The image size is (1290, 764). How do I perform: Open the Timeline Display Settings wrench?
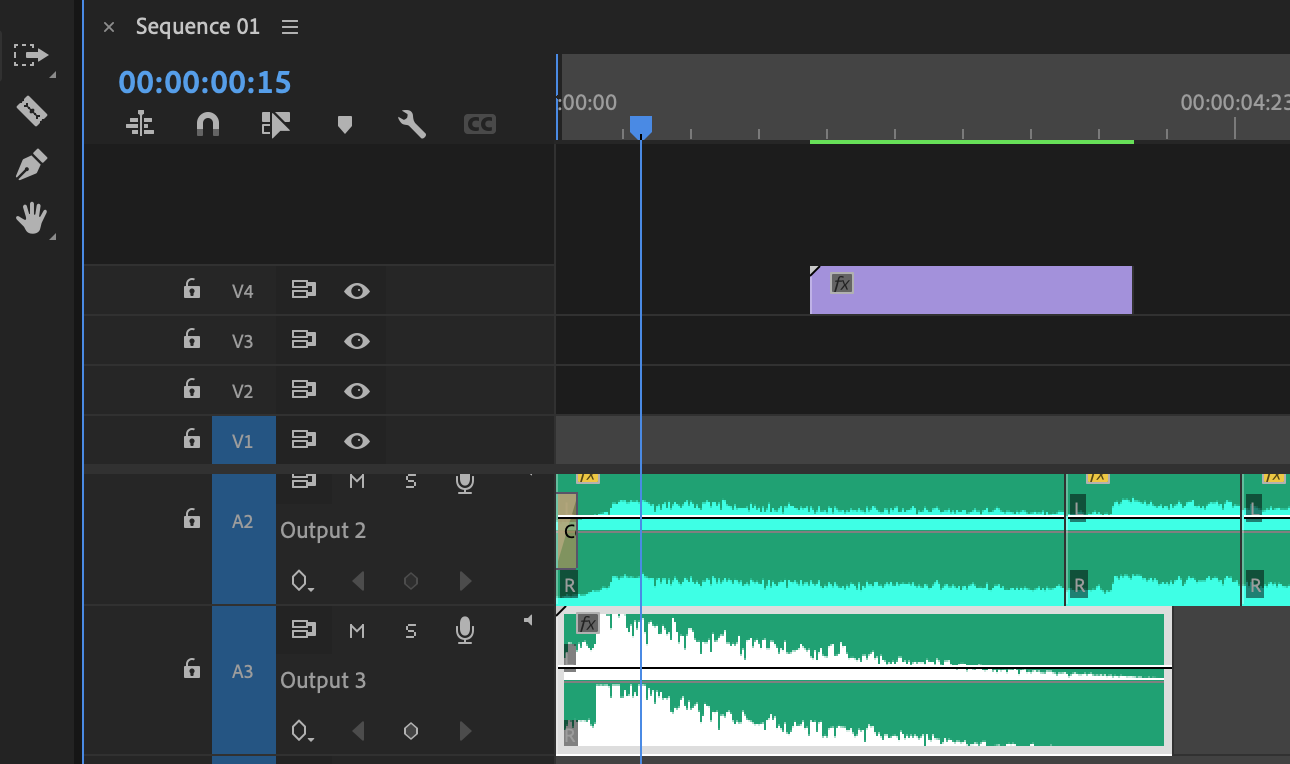pyautogui.click(x=412, y=124)
